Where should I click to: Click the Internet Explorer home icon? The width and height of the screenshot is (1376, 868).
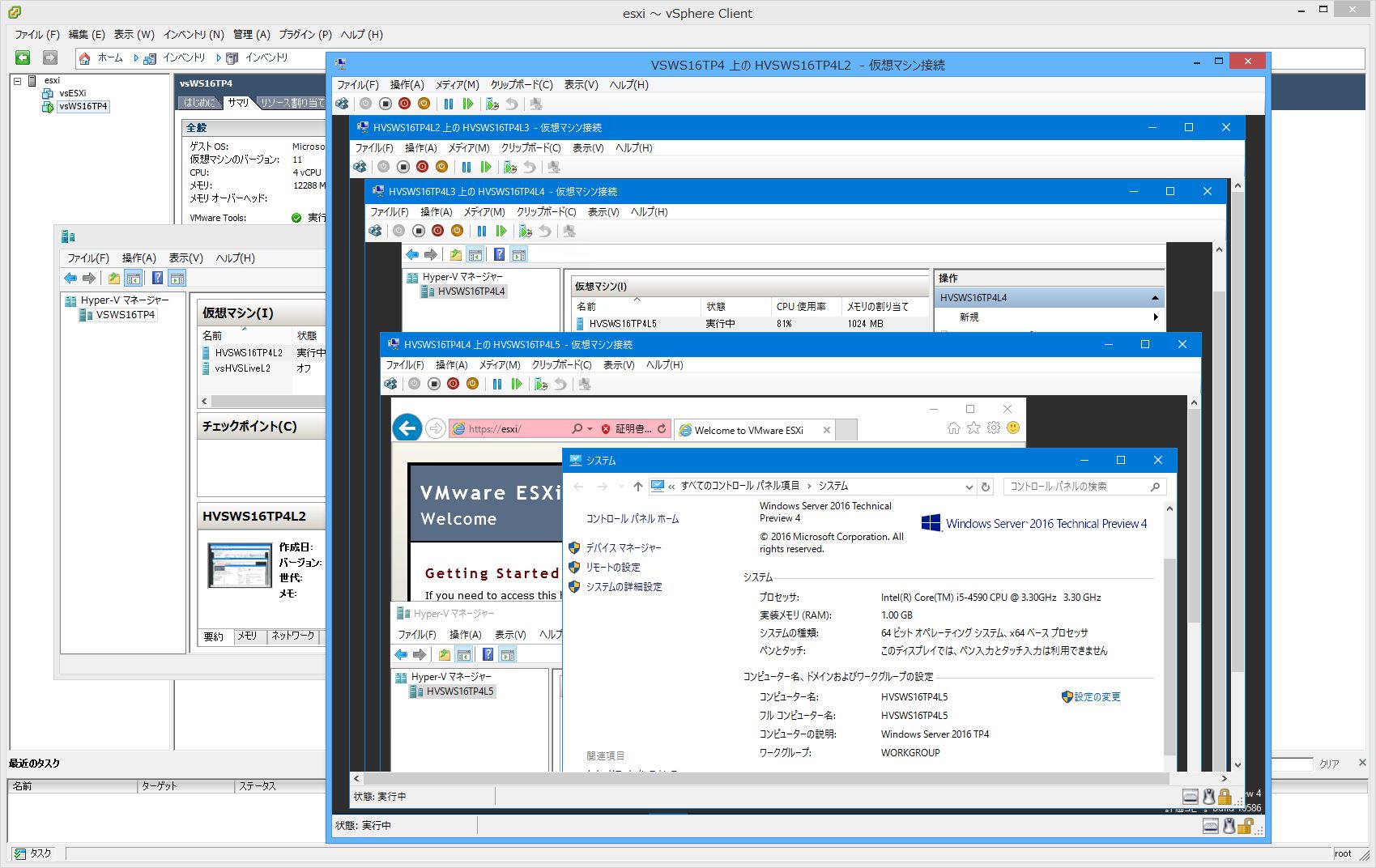tap(954, 428)
